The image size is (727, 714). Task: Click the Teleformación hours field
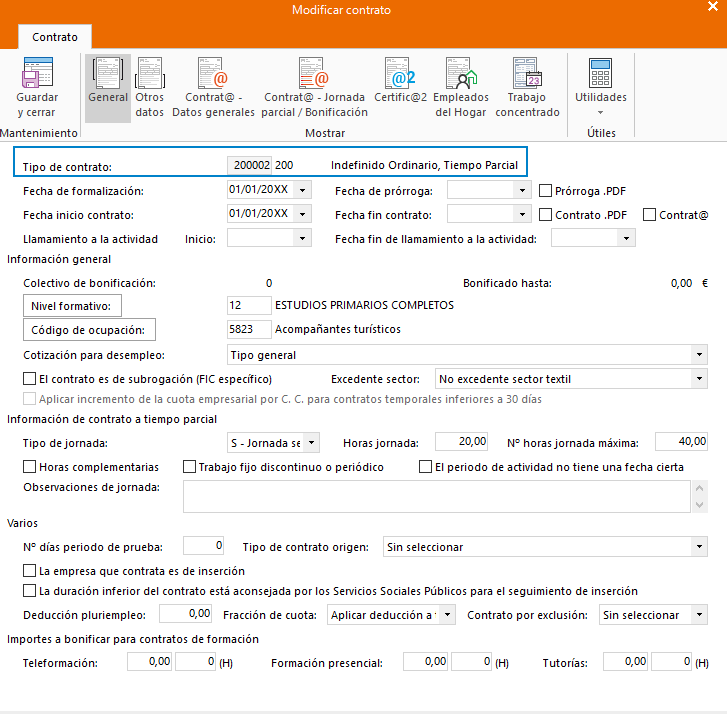point(196,662)
